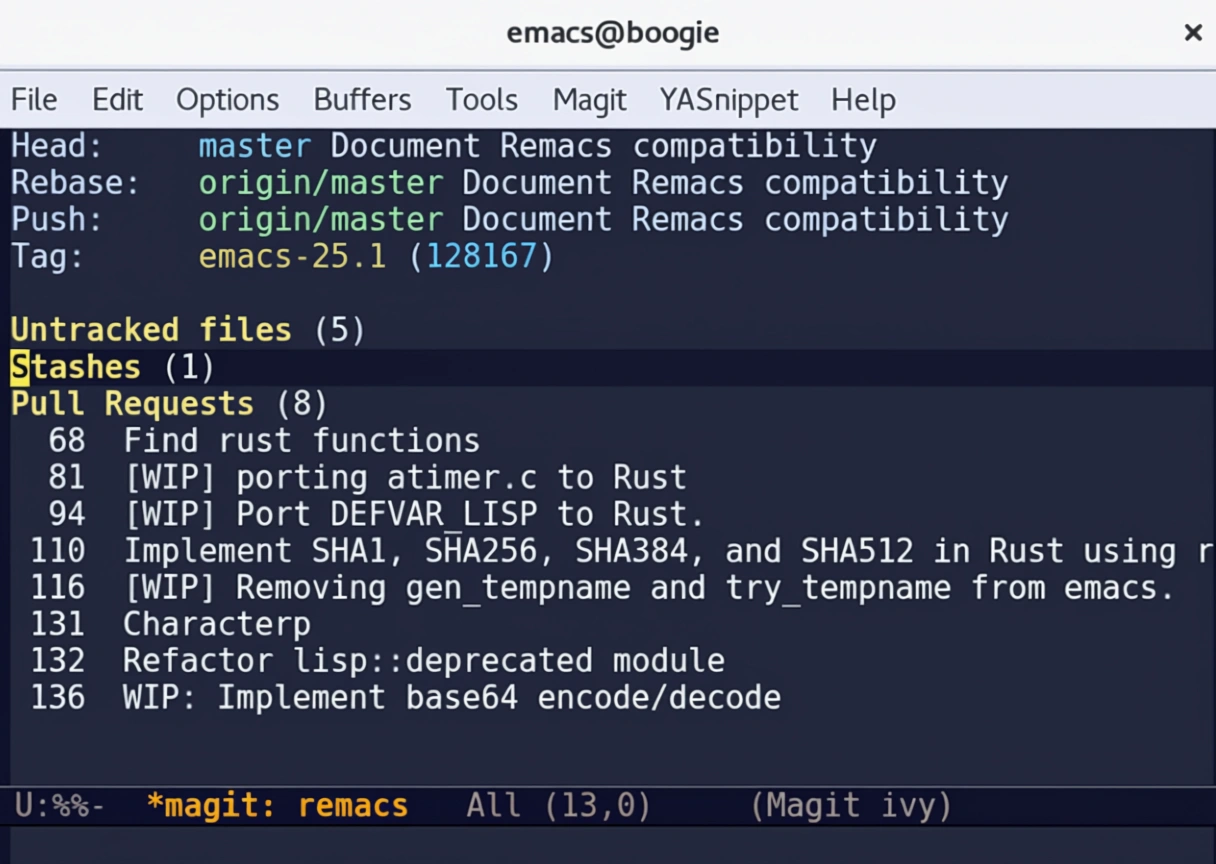This screenshot has height=864, width=1216.
Task: Click origin/master on the Rebase line
Action: [320, 183]
